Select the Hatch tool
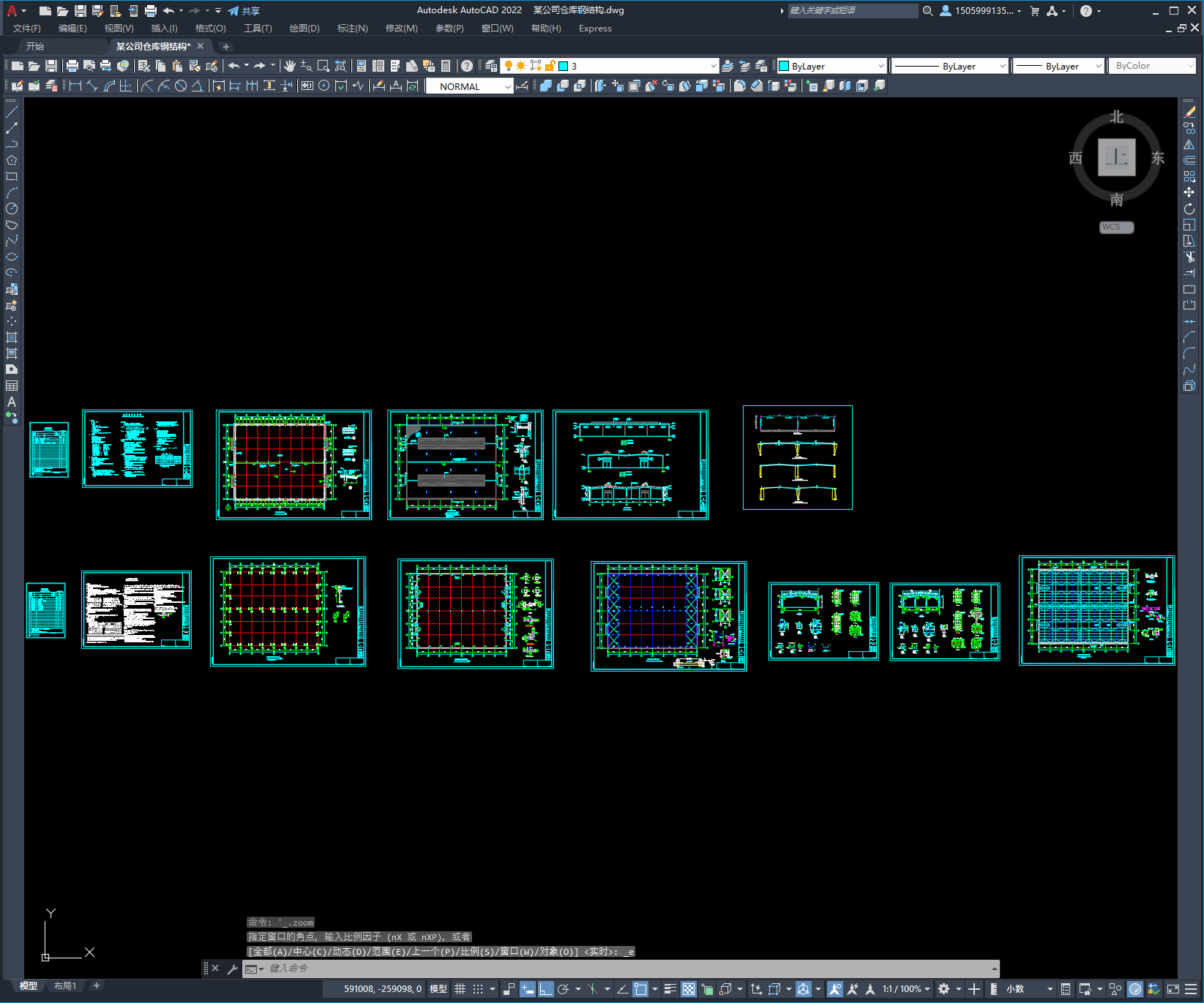This screenshot has height=1003, width=1204. coord(12,337)
